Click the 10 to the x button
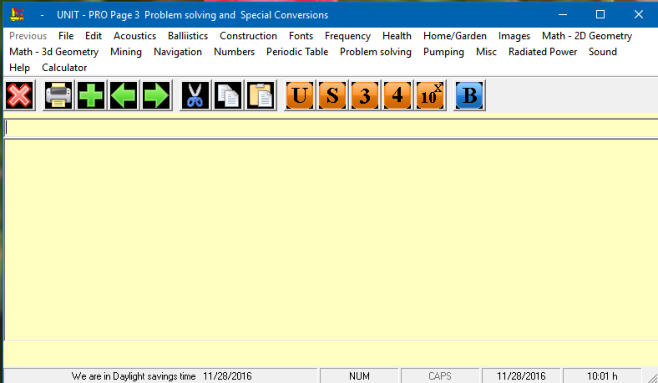Image resolution: width=658 pixels, height=383 pixels. tap(430, 95)
